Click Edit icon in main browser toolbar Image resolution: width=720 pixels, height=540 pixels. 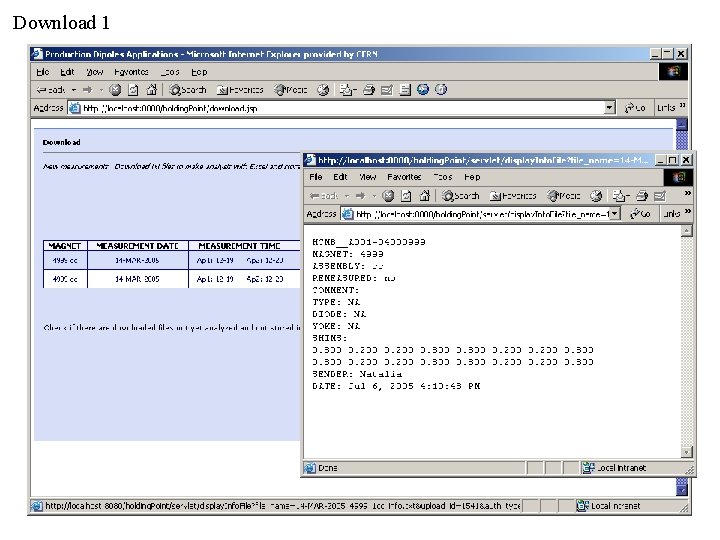pyautogui.click(x=387, y=90)
